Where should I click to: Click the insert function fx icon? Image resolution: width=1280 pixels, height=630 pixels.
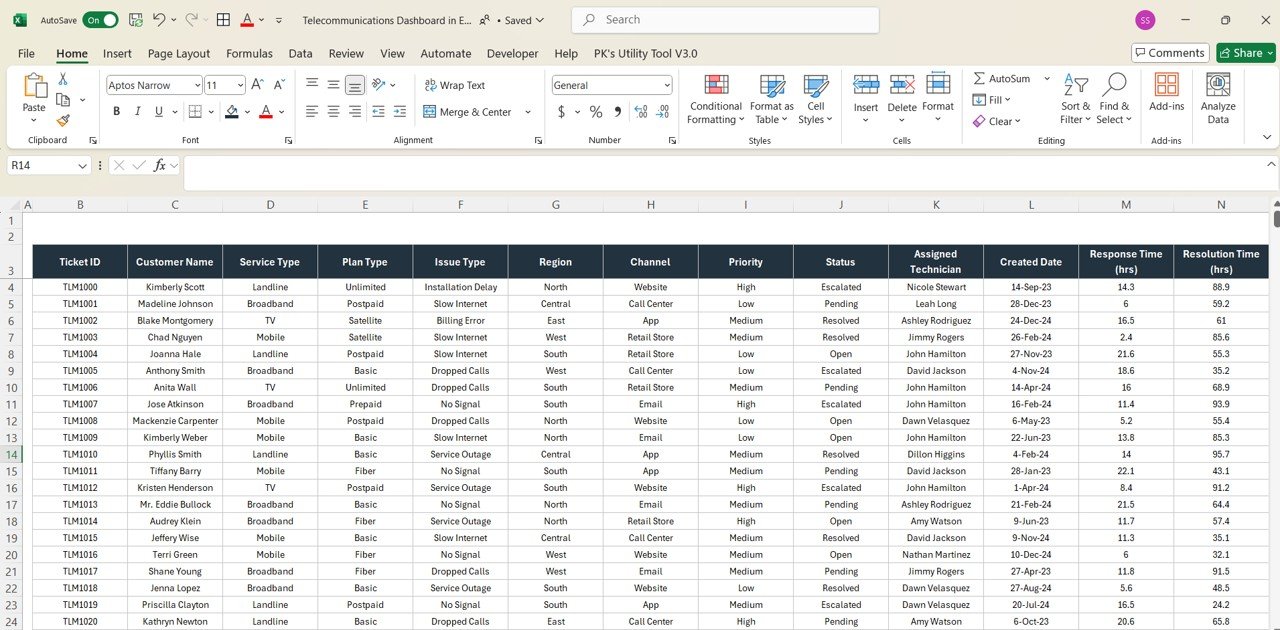pyautogui.click(x=160, y=166)
